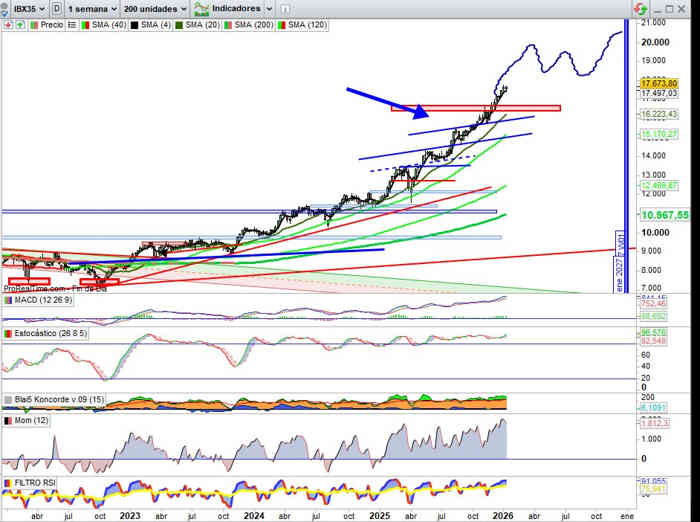Click the green up-arrow icon in legend bar

click(x=18, y=24)
